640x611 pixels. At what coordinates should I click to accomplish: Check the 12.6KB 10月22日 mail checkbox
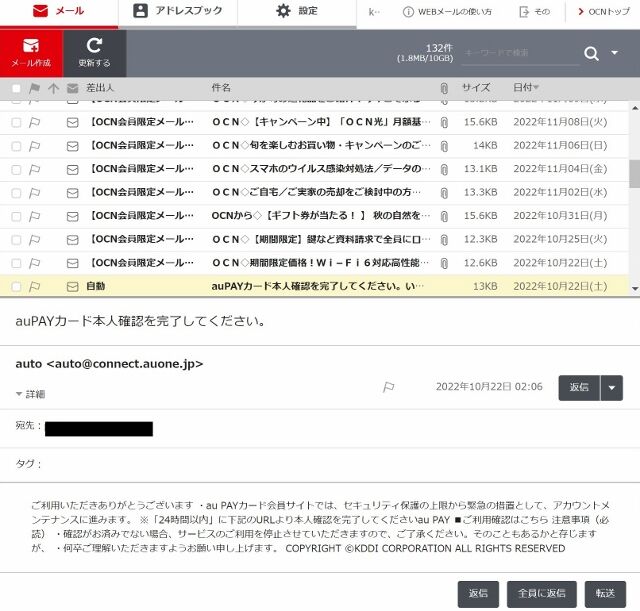(16, 263)
